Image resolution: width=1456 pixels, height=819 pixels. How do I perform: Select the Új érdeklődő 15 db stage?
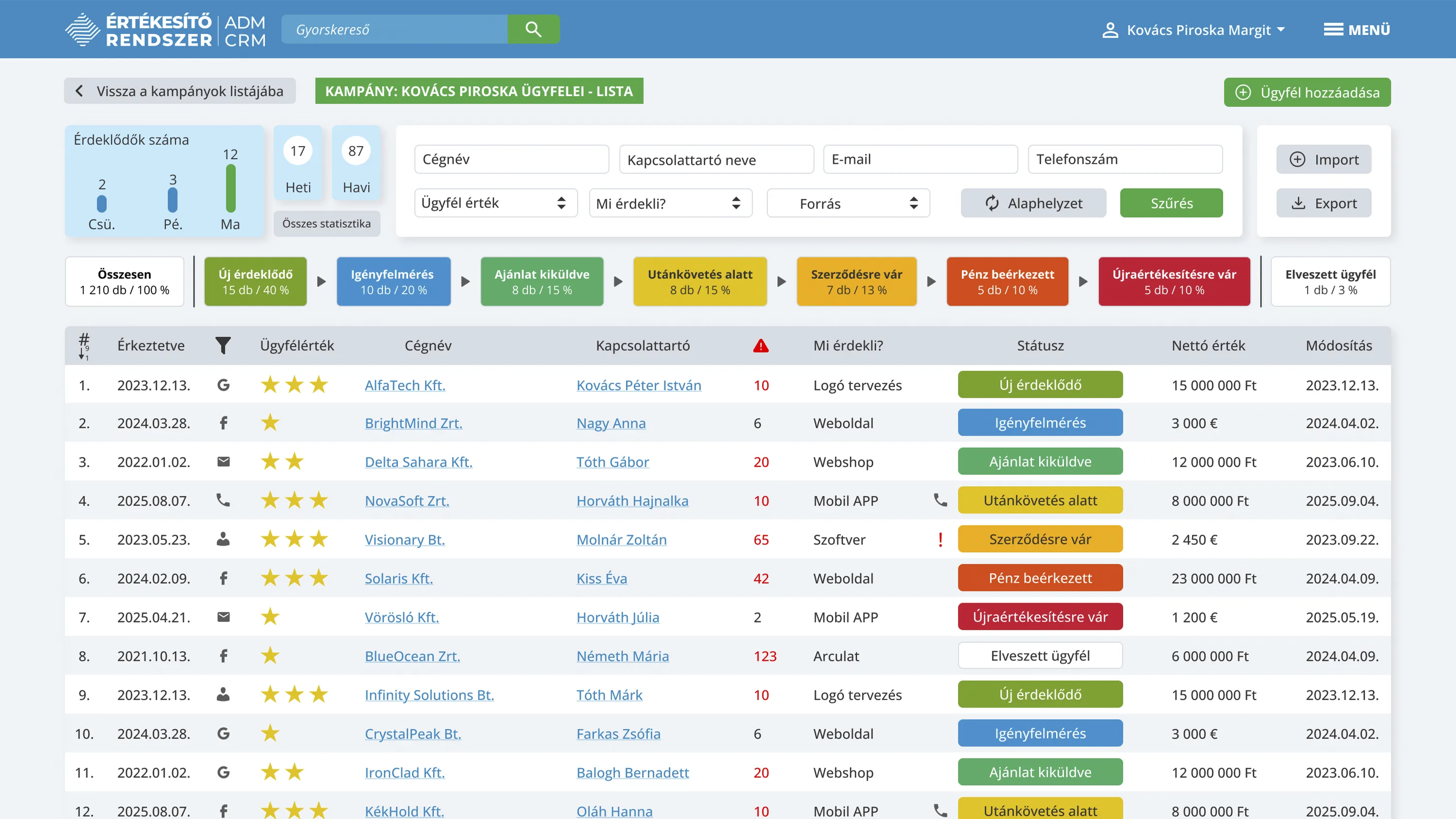coord(255,281)
